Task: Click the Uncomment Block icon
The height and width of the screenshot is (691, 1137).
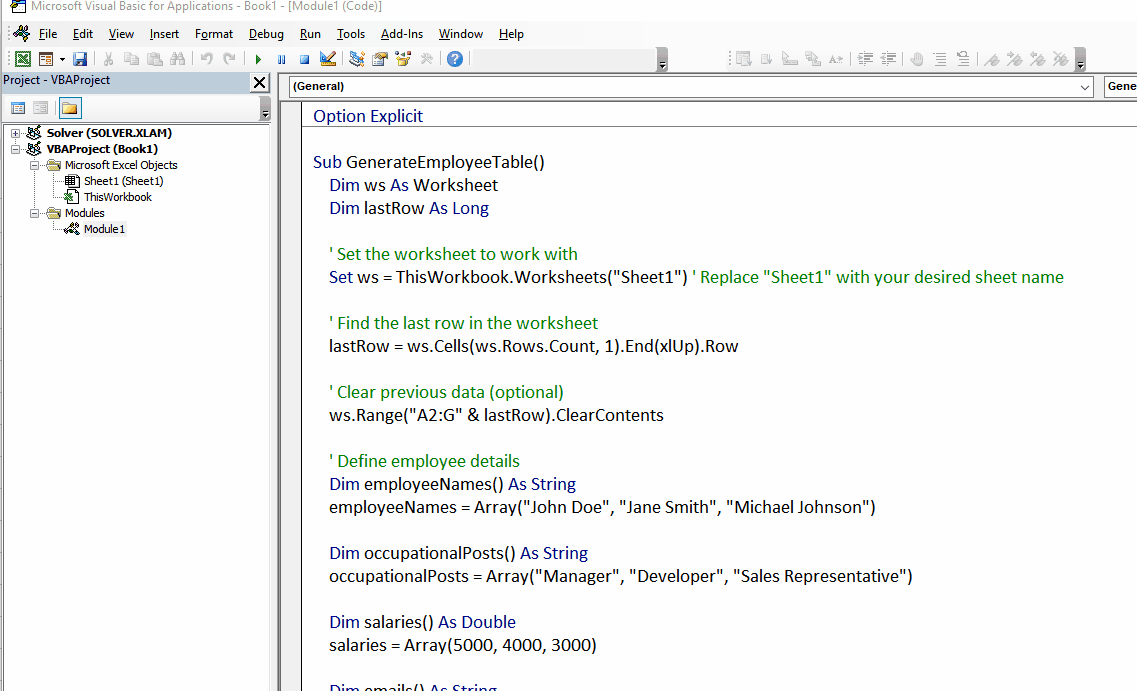Action: point(963,59)
